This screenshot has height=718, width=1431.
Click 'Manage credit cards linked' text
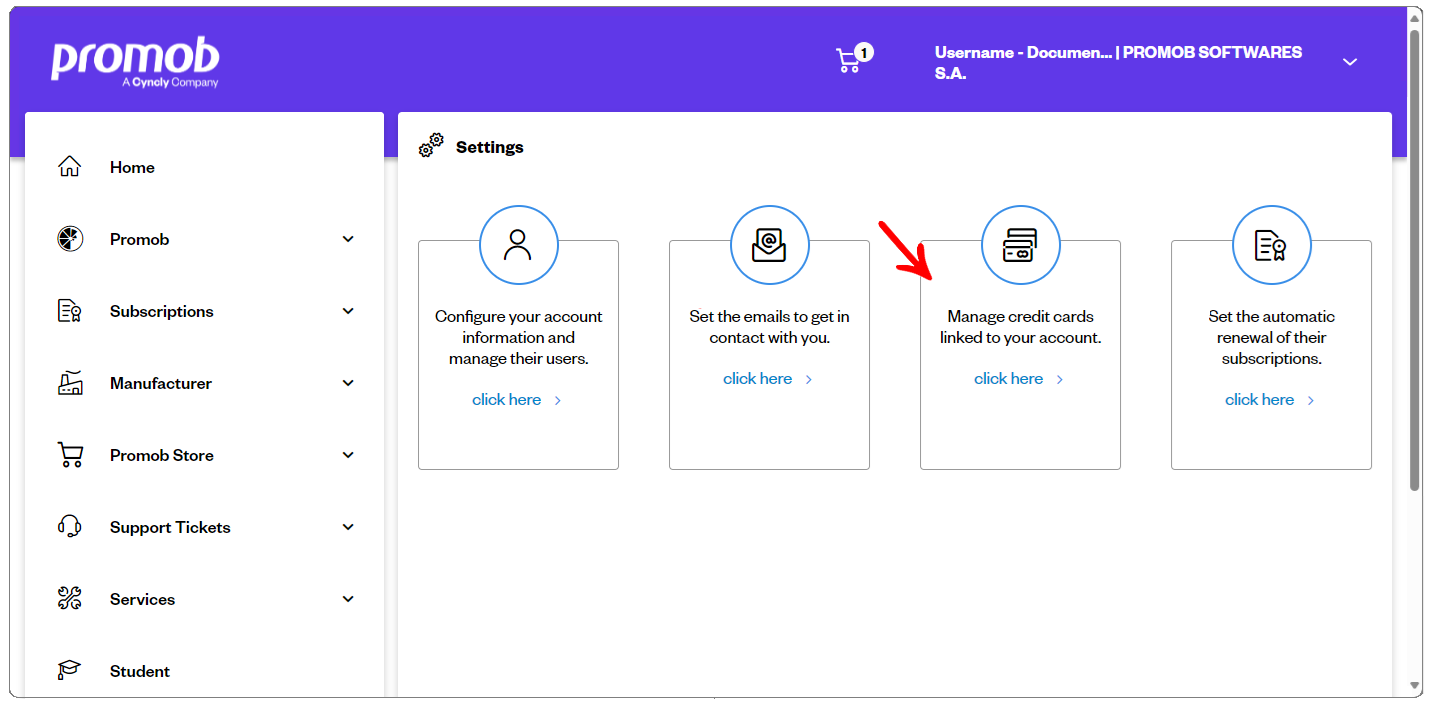1020,327
